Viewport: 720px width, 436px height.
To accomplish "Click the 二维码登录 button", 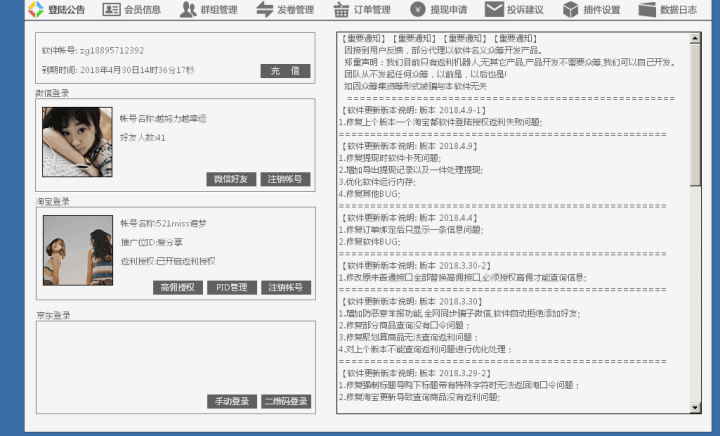I will coord(286,401).
